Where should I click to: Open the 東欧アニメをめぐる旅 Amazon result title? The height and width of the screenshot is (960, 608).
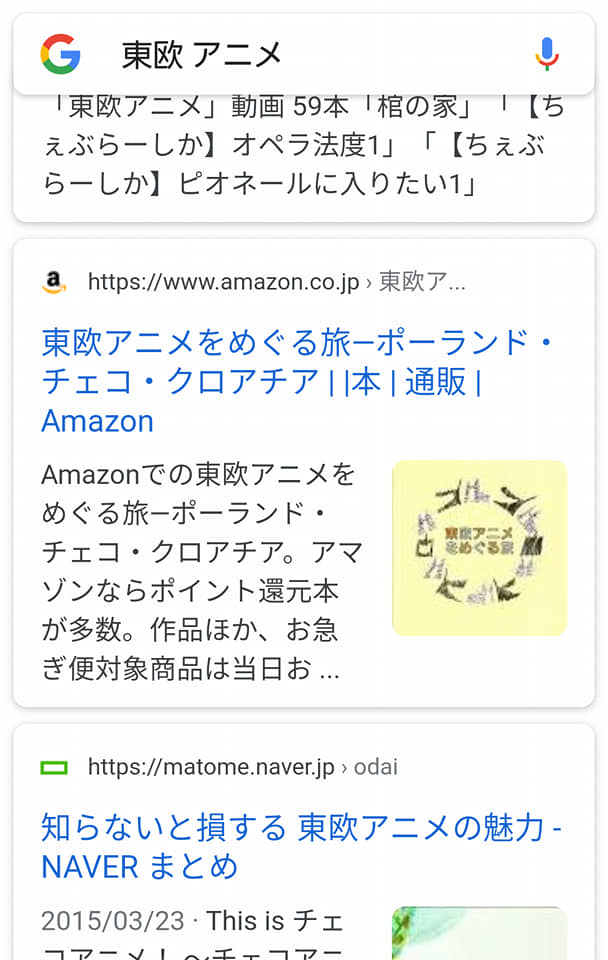(x=297, y=381)
